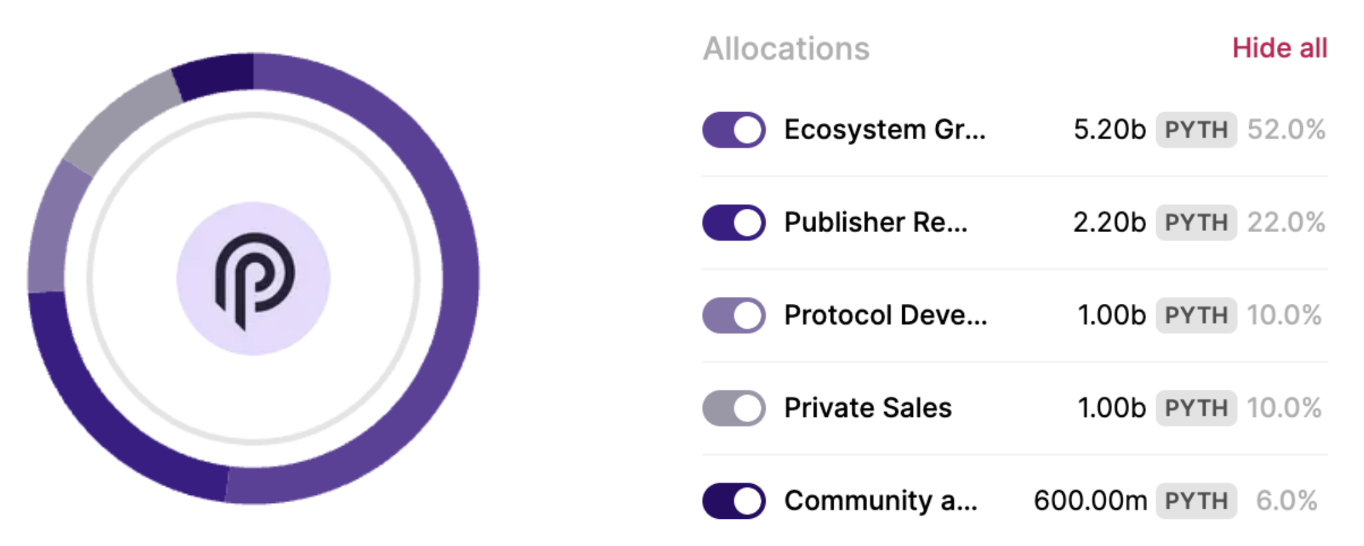The width and height of the screenshot is (1364, 546).
Task: Click the Publisher Rewards label
Action: (x=875, y=222)
